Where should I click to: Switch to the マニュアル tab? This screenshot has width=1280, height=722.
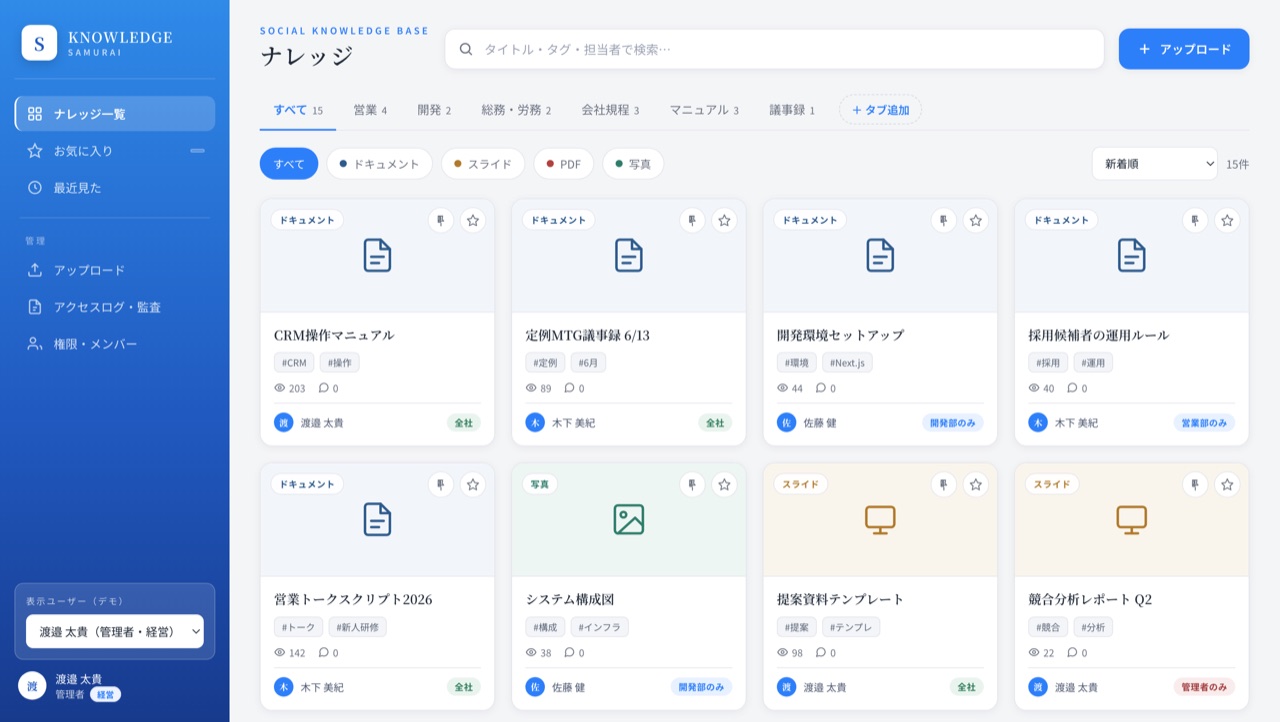coord(704,110)
